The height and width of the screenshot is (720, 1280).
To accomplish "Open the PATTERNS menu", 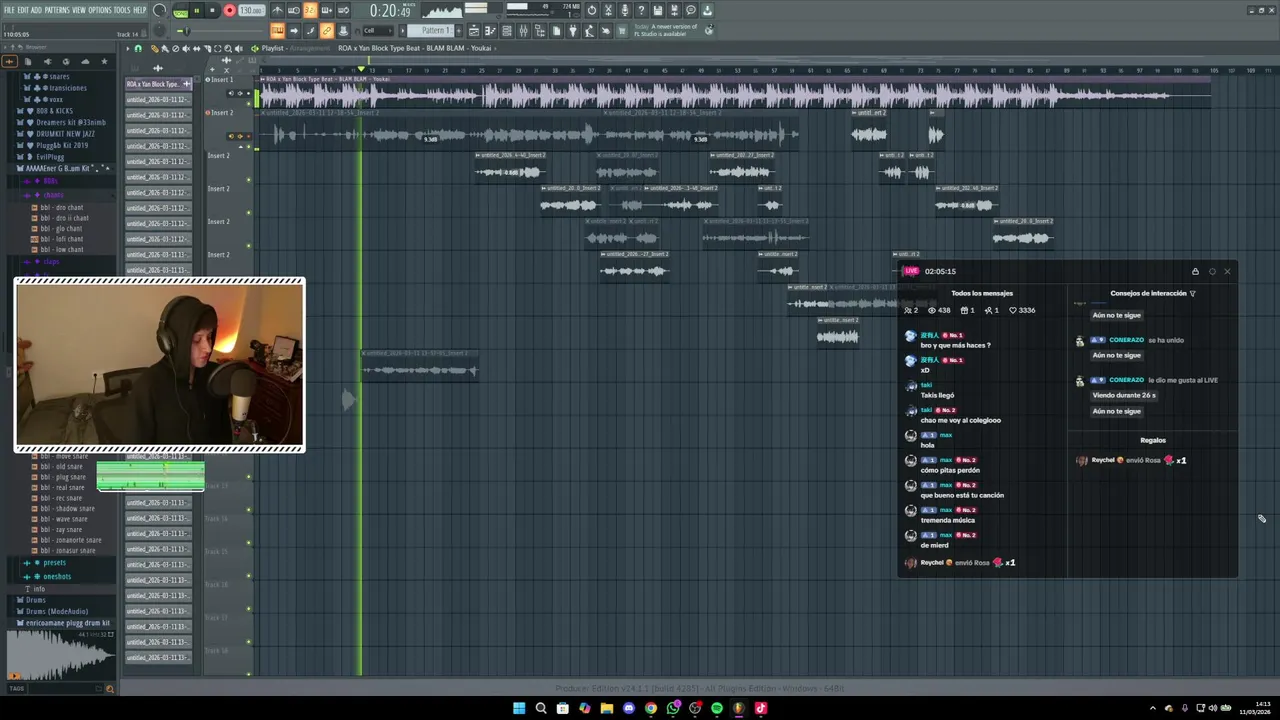I will click(57, 10).
